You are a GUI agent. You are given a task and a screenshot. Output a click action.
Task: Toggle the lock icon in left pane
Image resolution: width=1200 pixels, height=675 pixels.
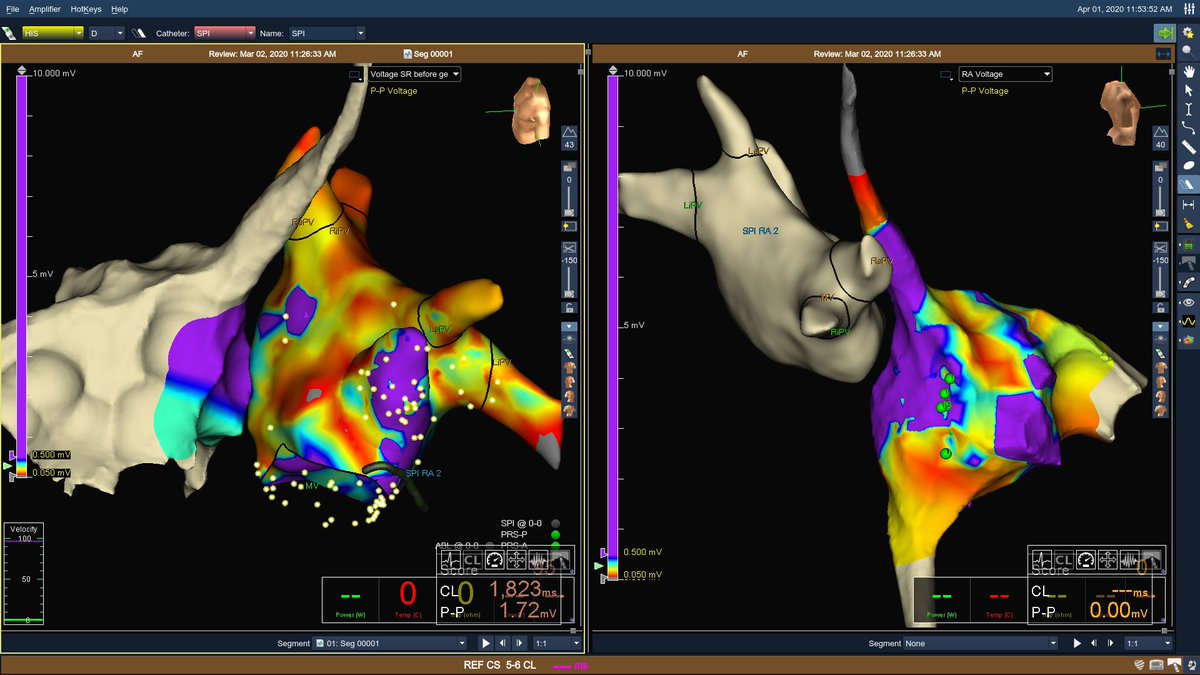pyautogui.click(x=569, y=307)
